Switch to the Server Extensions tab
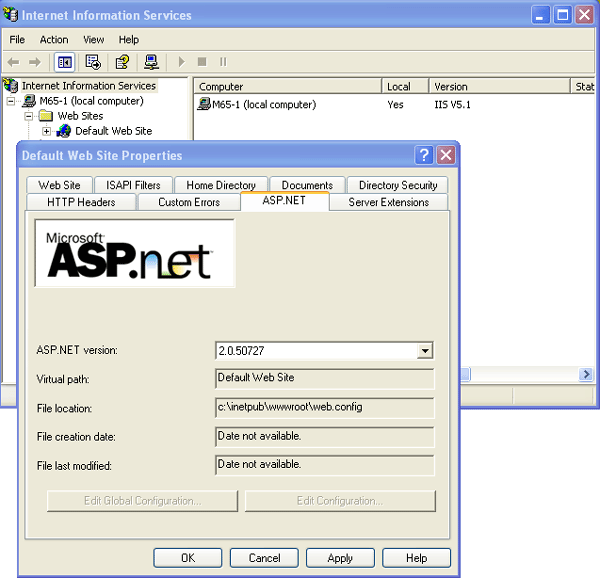Viewport: 600px width, 578px height. [x=388, y=202]
